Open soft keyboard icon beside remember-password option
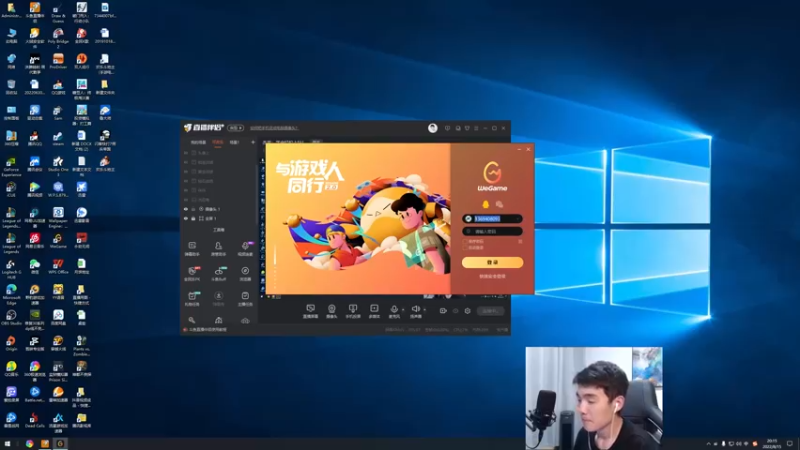800x450 pixels. tap(520, 241)
